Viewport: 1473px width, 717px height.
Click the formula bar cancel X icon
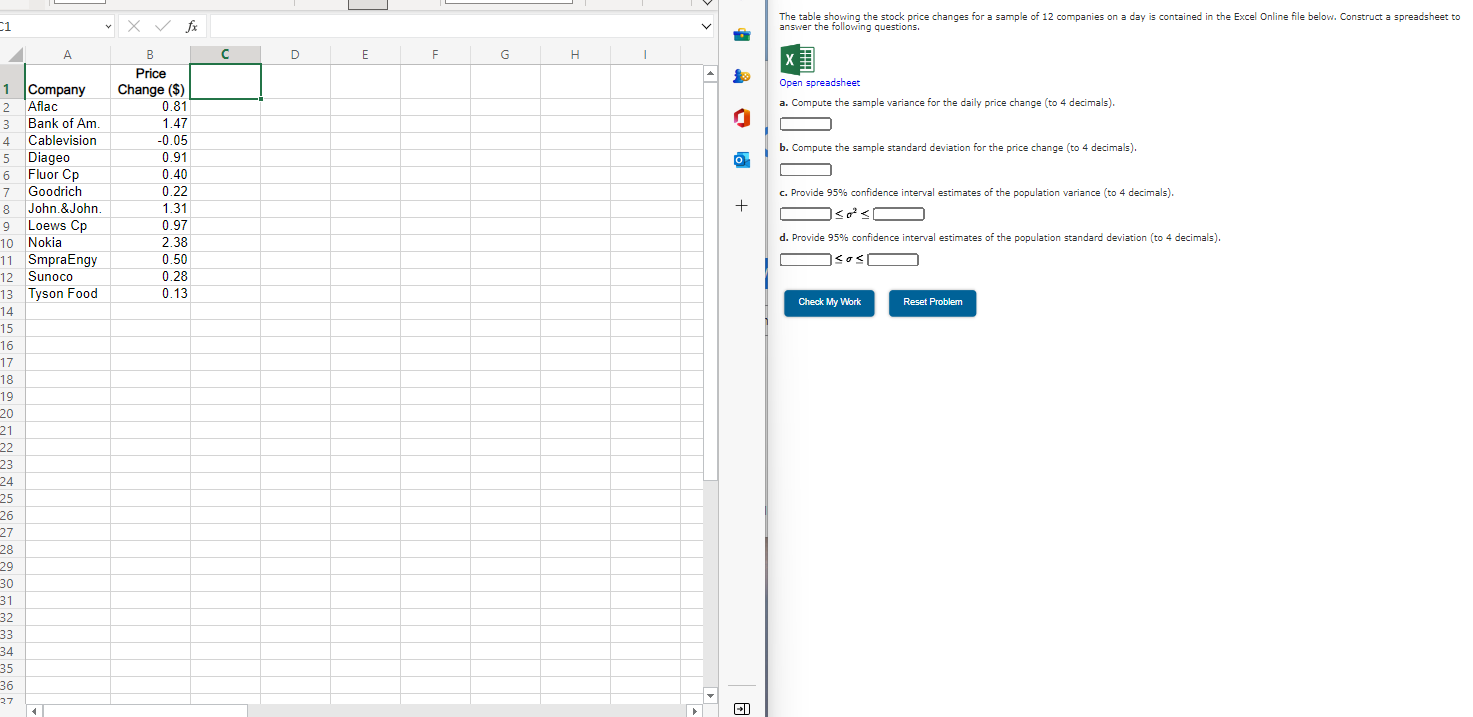pos(135,27)
